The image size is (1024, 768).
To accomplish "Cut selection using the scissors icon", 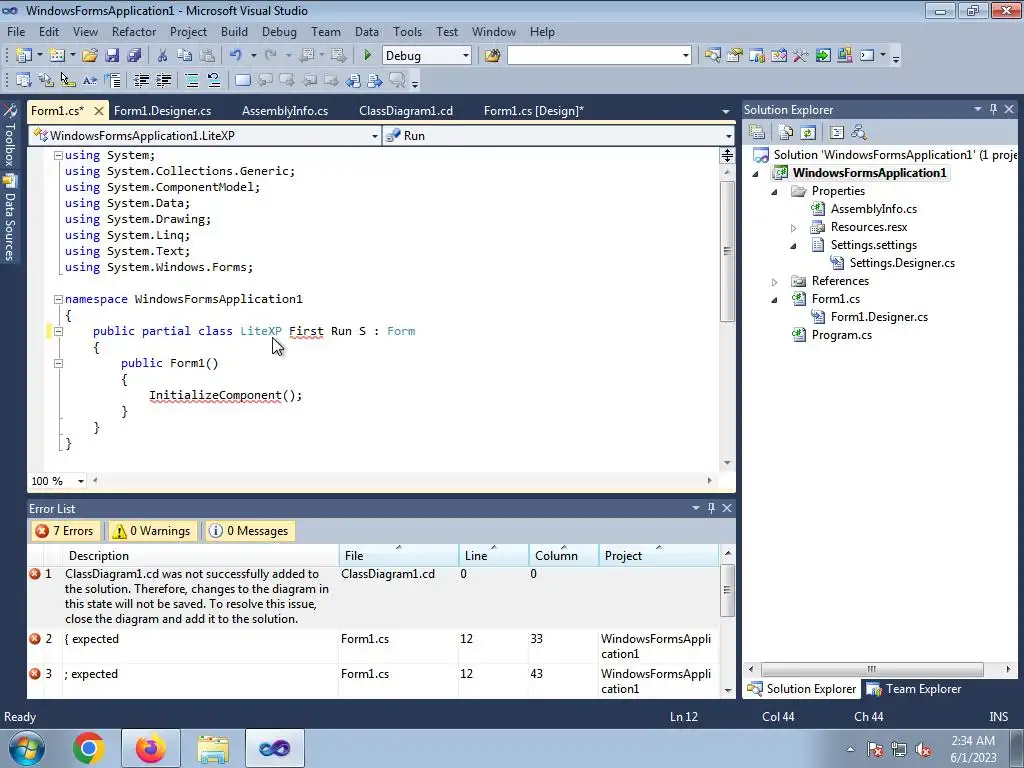I will (x=163, y=56).
